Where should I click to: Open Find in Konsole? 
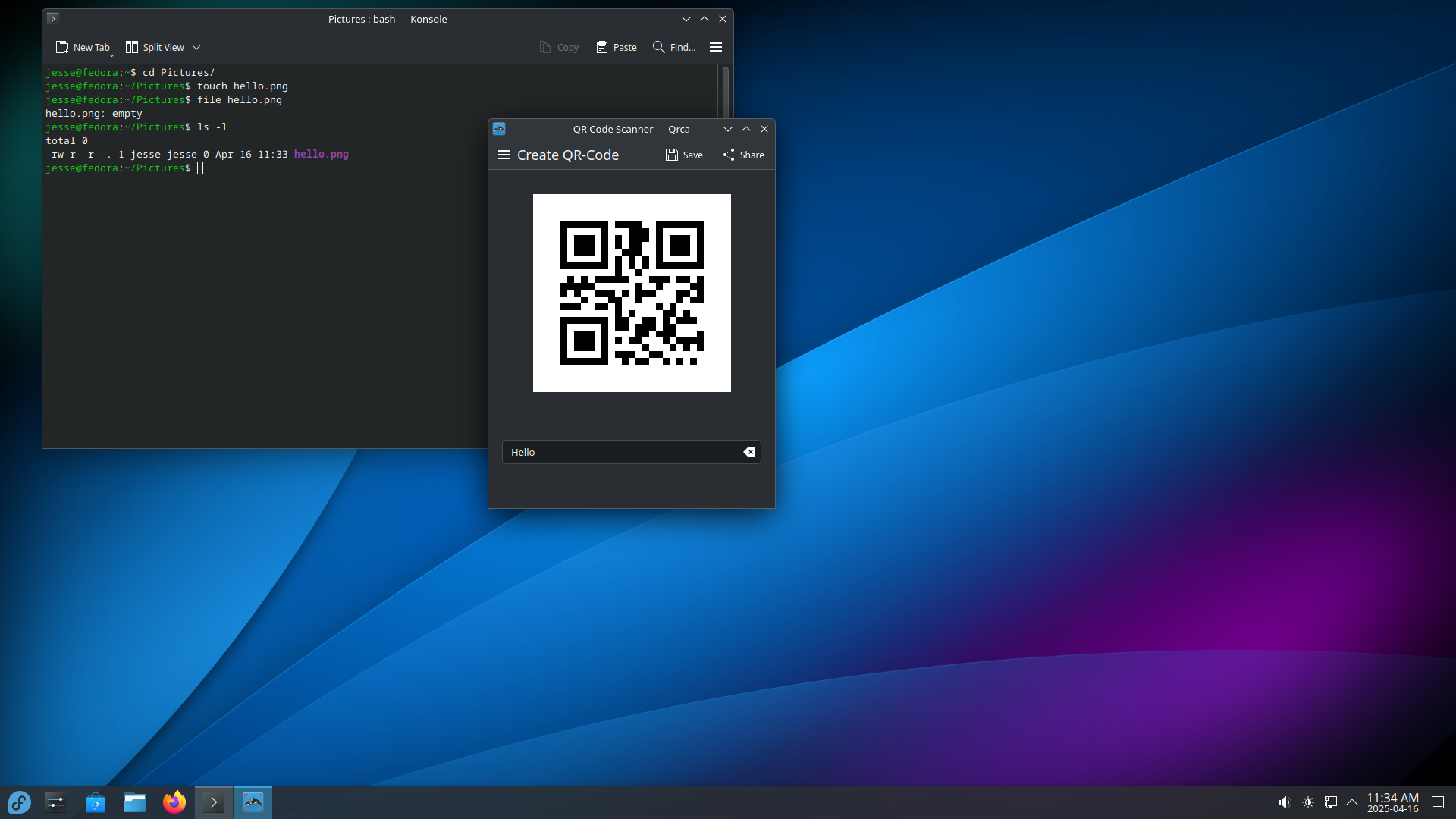tap(674, 47)
